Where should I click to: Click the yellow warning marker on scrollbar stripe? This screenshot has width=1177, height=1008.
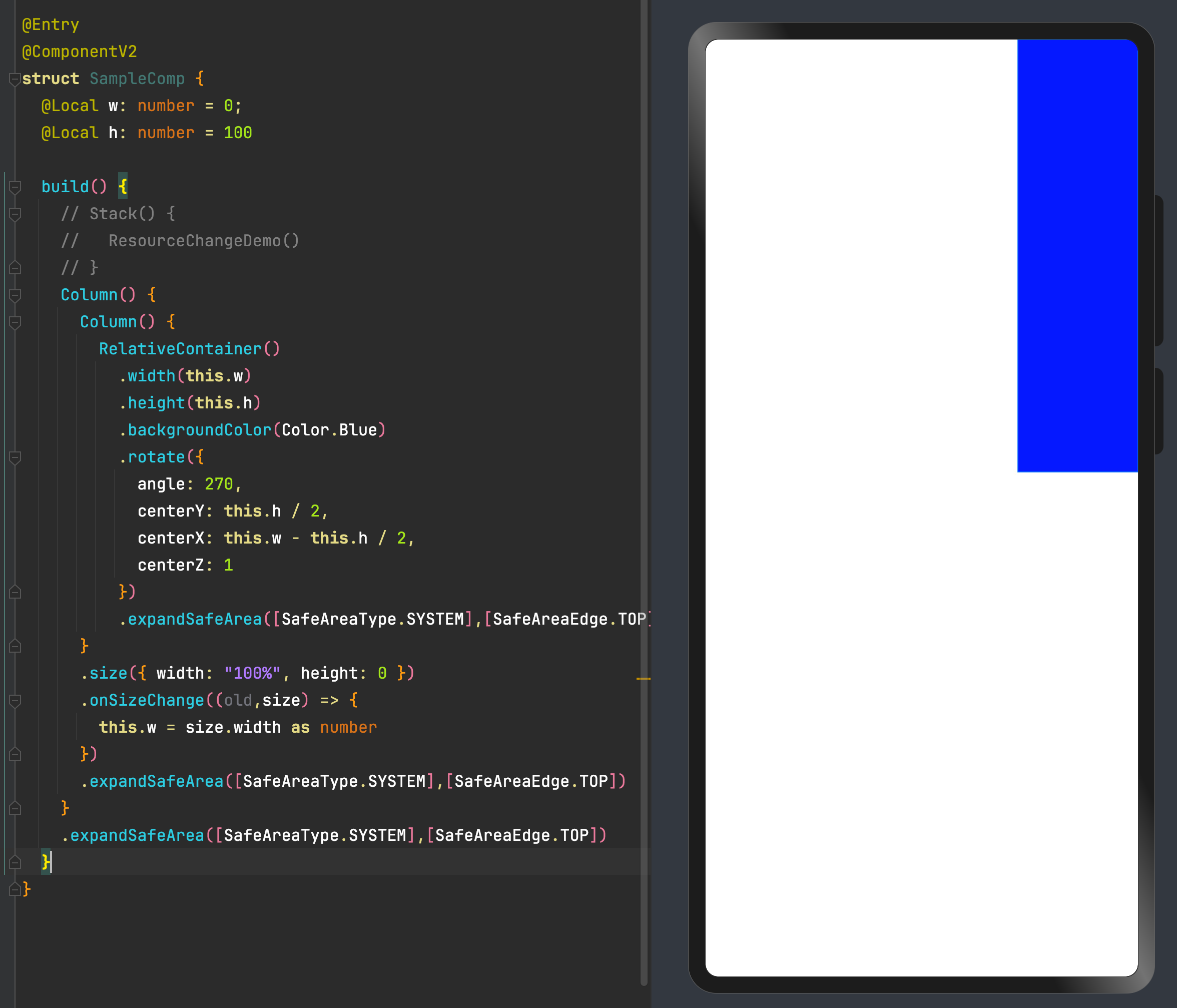pyautogui.click(x=643, y=679)
